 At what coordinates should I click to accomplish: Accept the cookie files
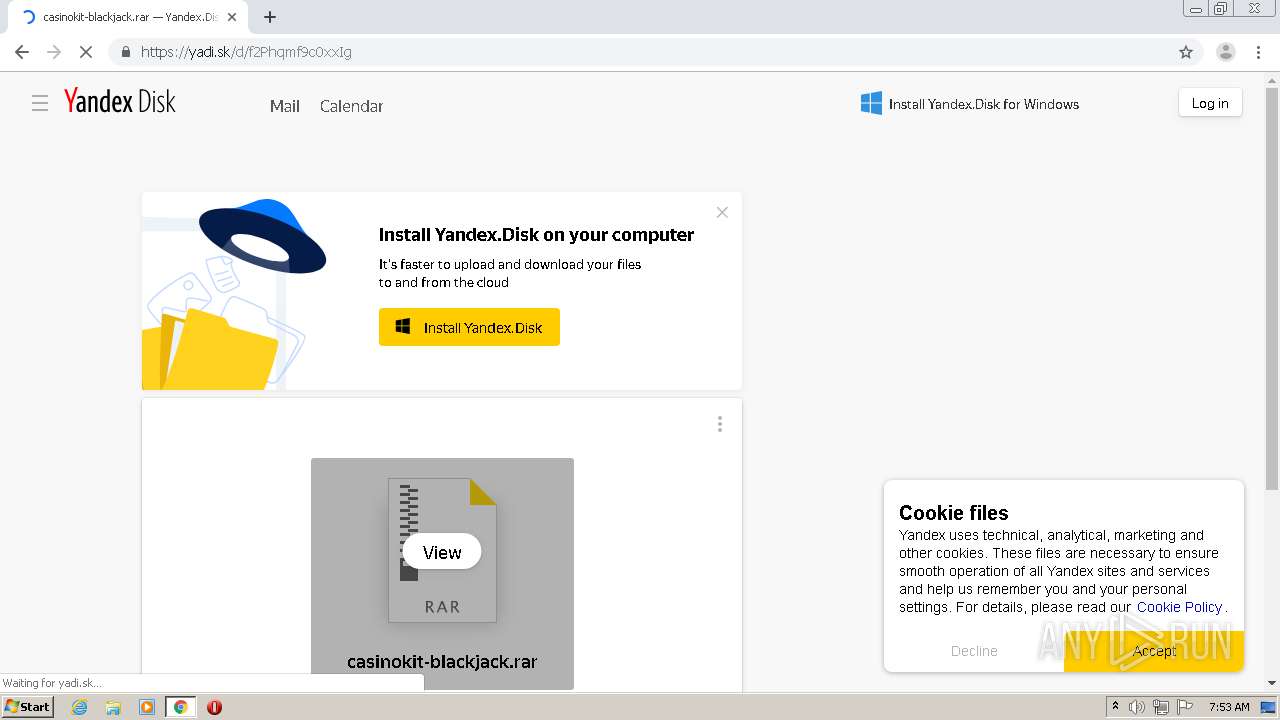tap(1154, 651)
